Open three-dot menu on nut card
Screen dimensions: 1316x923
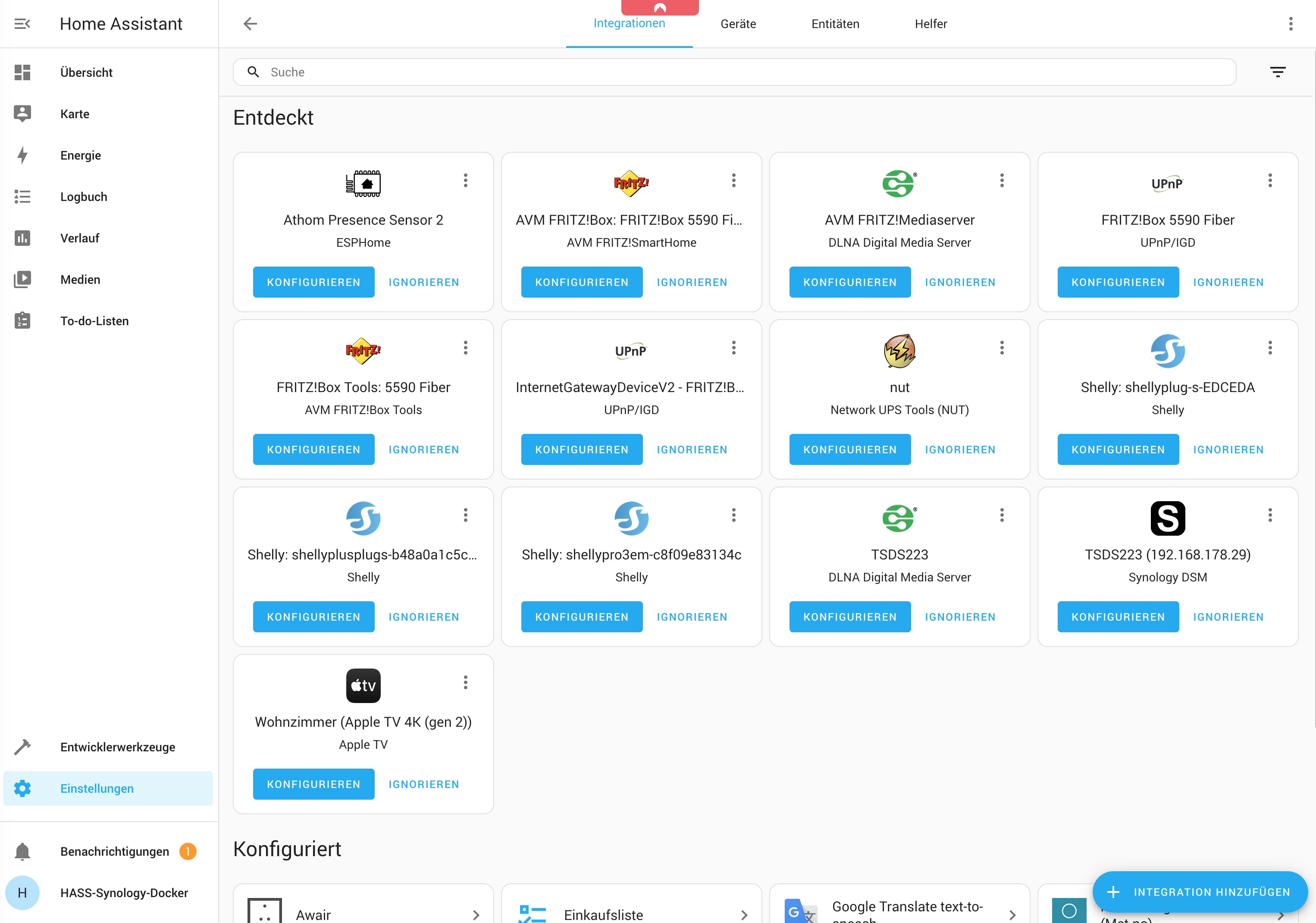(x=1001, y=348)
